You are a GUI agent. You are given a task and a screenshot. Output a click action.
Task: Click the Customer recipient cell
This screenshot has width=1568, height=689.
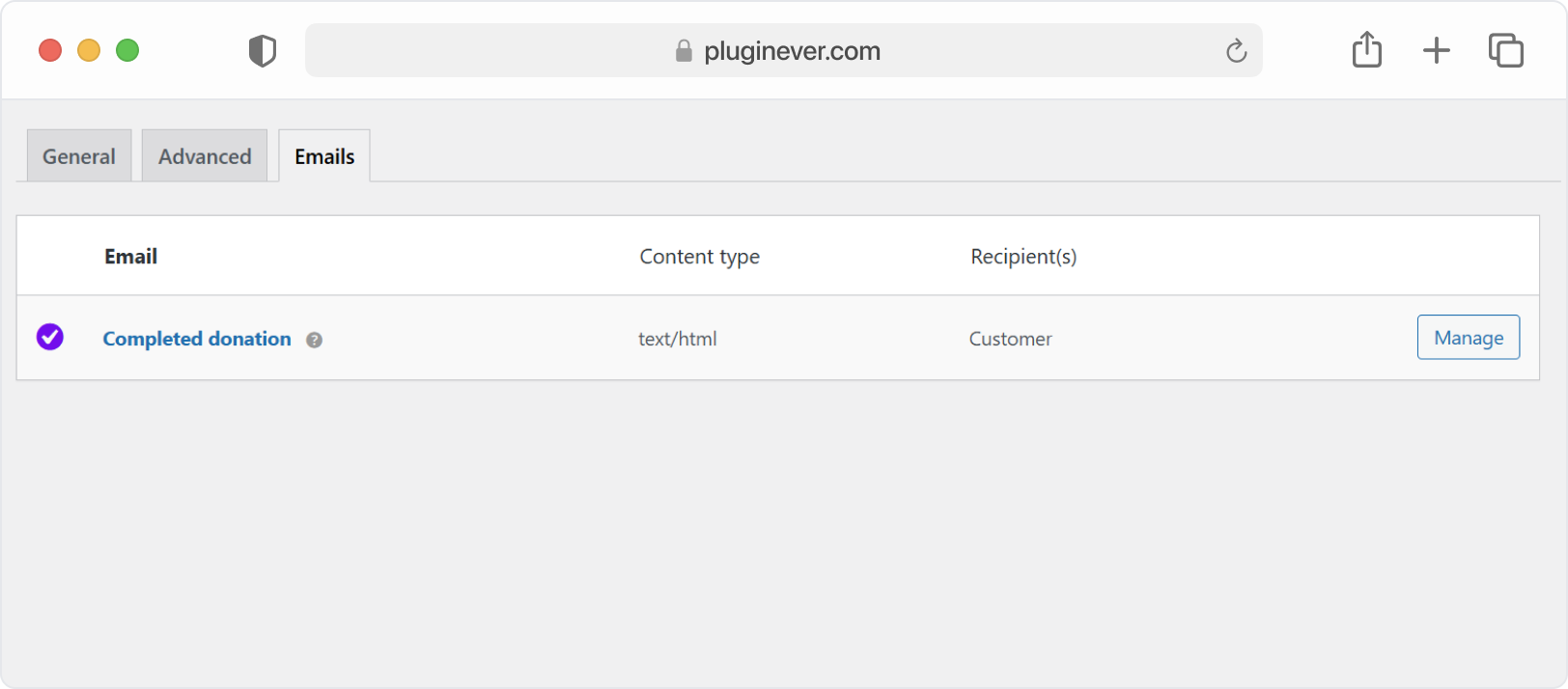point(1011,339)
